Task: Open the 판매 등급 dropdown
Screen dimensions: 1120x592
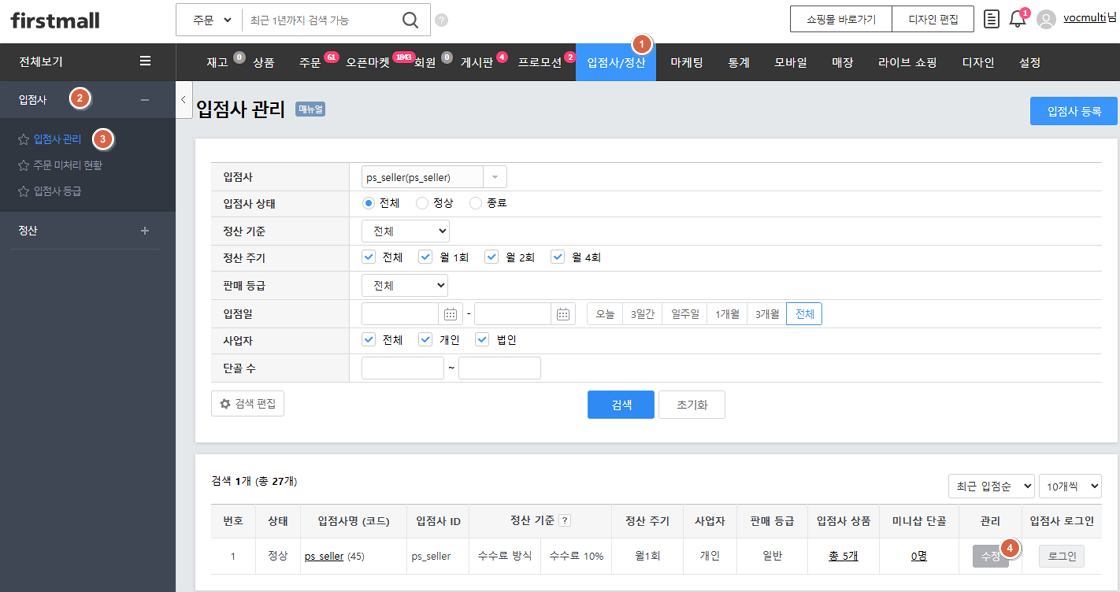Action: pos(405,285)
